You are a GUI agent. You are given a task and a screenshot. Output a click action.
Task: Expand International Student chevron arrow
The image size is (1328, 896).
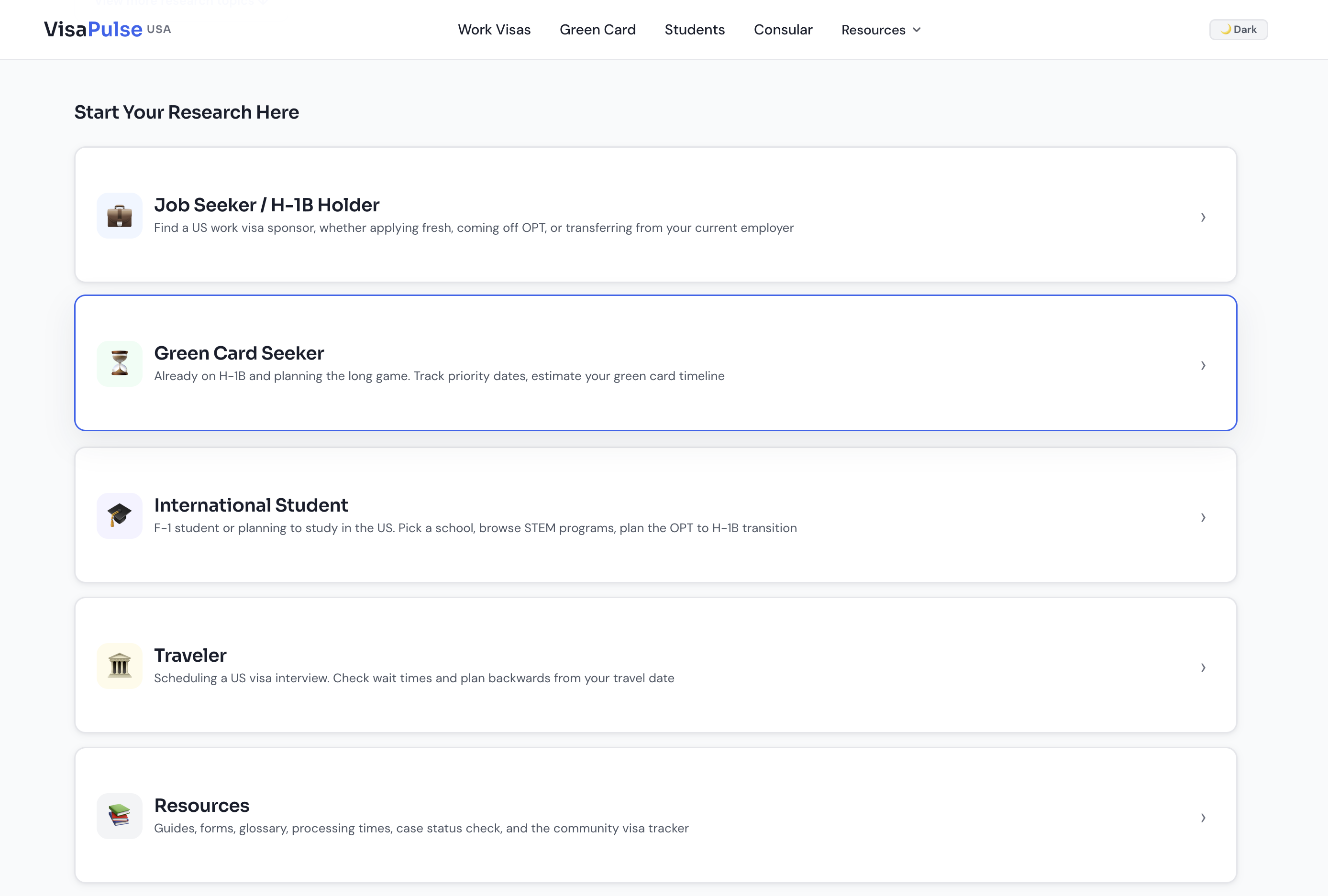pos(1203,517)
